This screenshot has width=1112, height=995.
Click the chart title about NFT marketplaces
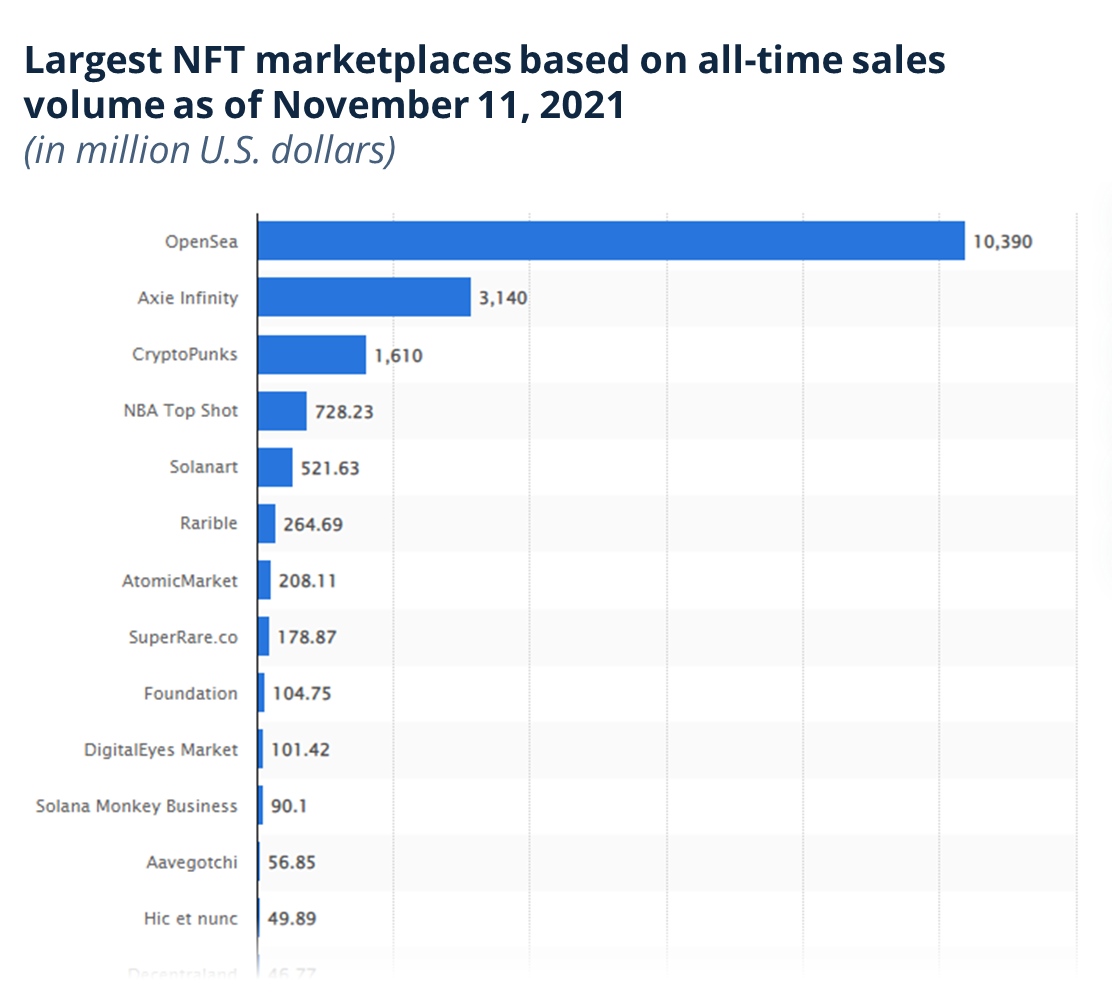(x=484, y=82)
